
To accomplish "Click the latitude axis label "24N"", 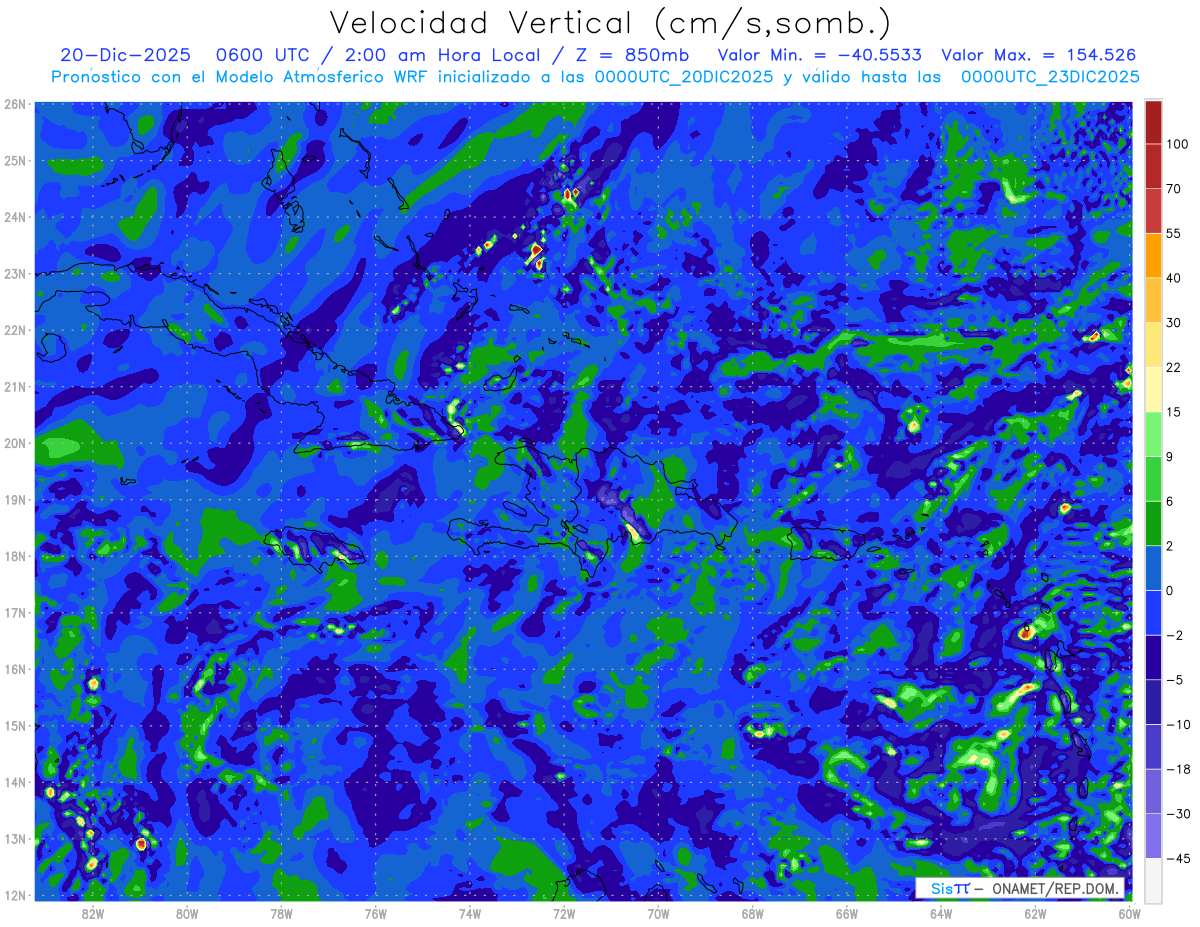I will (14, 217).
